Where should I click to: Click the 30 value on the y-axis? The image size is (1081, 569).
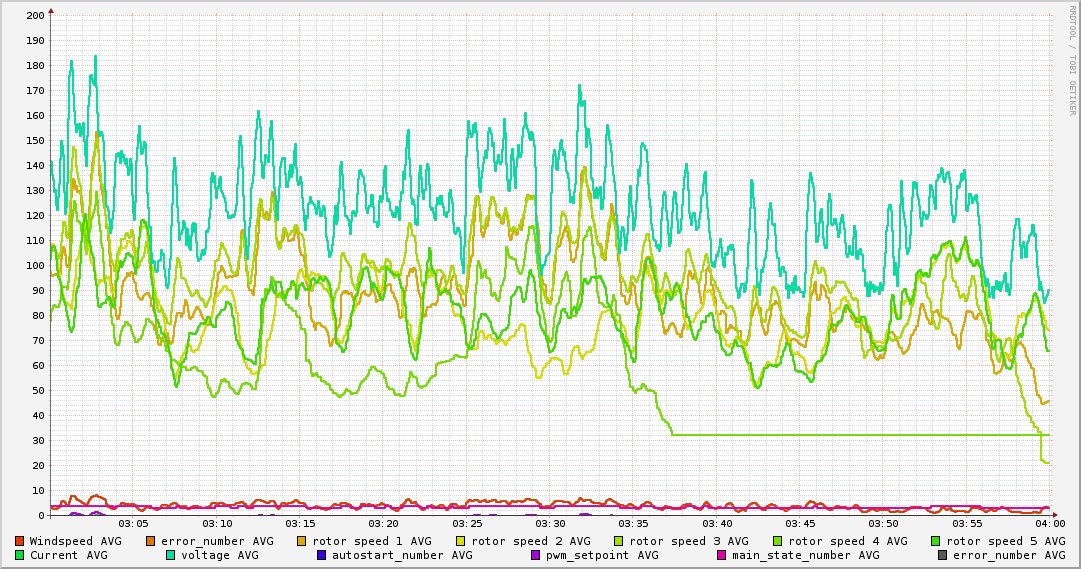tap(39, 441)
